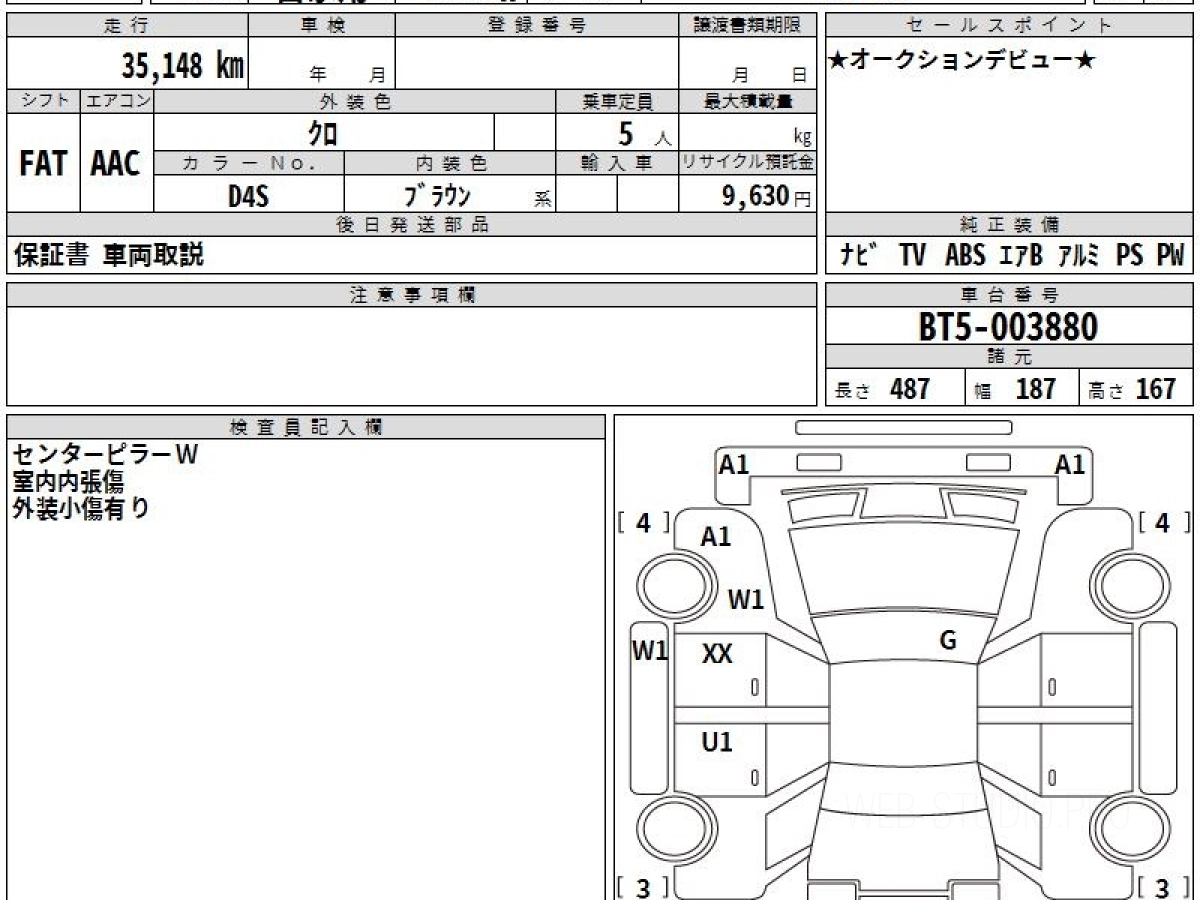Select the FAT shift value
The image size is (1200, 900).
(x=43, y=164)
